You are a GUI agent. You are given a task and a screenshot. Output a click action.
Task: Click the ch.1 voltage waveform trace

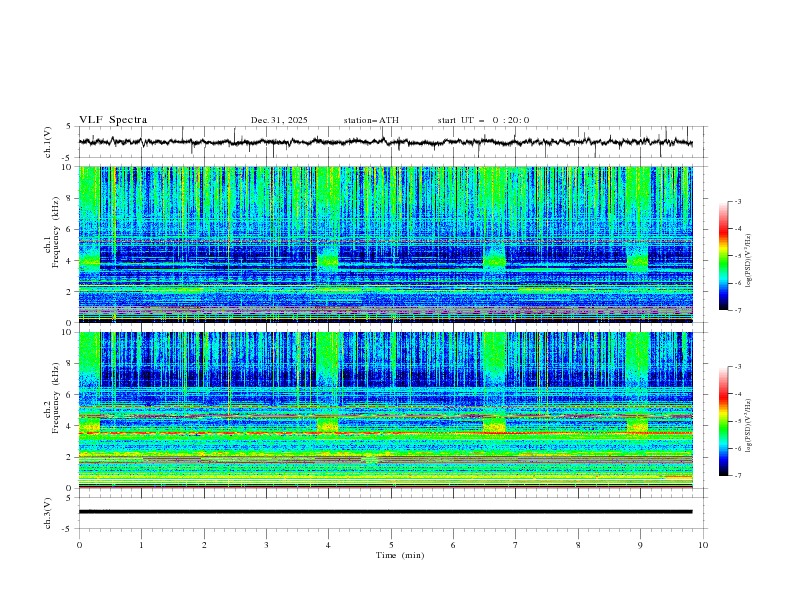click(x=385, y=142)
